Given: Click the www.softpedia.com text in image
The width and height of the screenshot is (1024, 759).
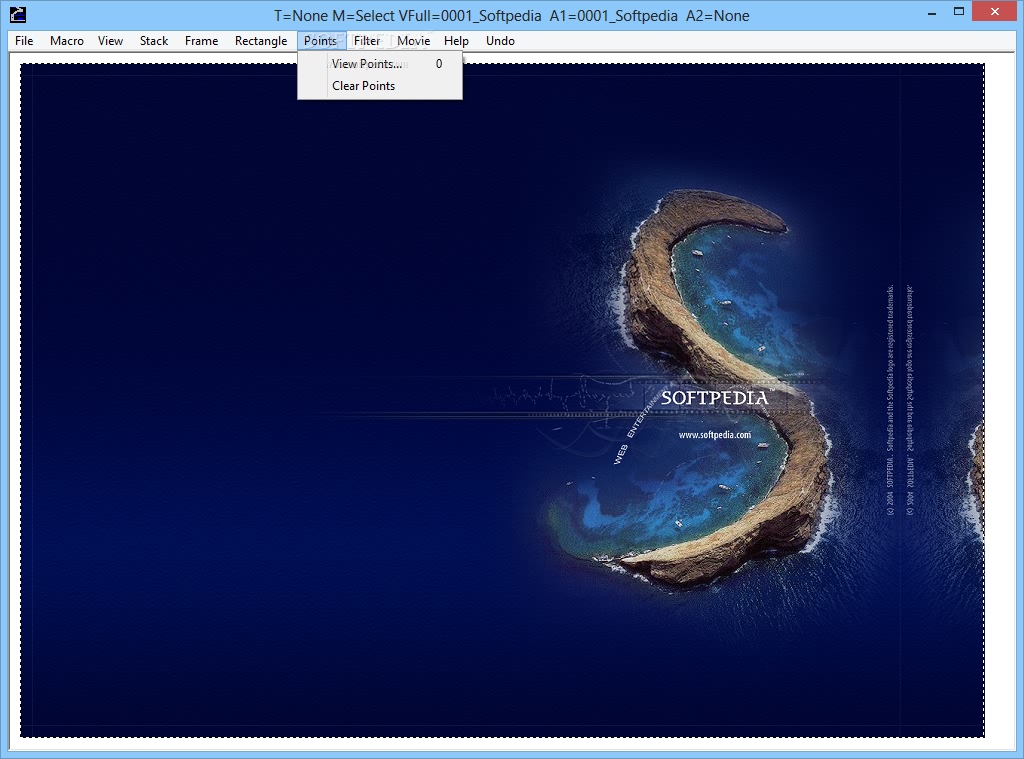Looking at the screenshot, I should 714,435.
